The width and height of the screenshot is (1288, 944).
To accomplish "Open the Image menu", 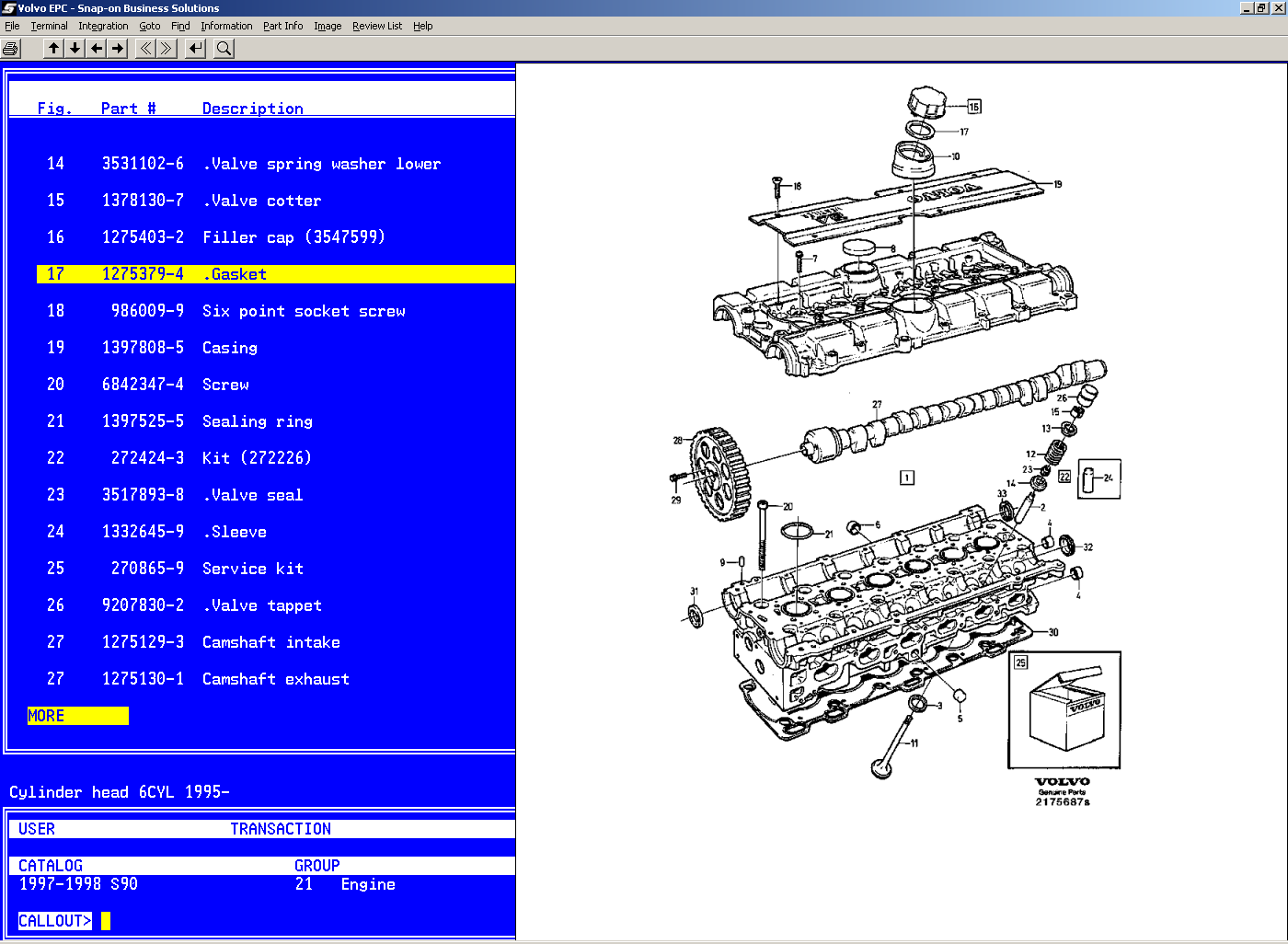I will point(328,26).
